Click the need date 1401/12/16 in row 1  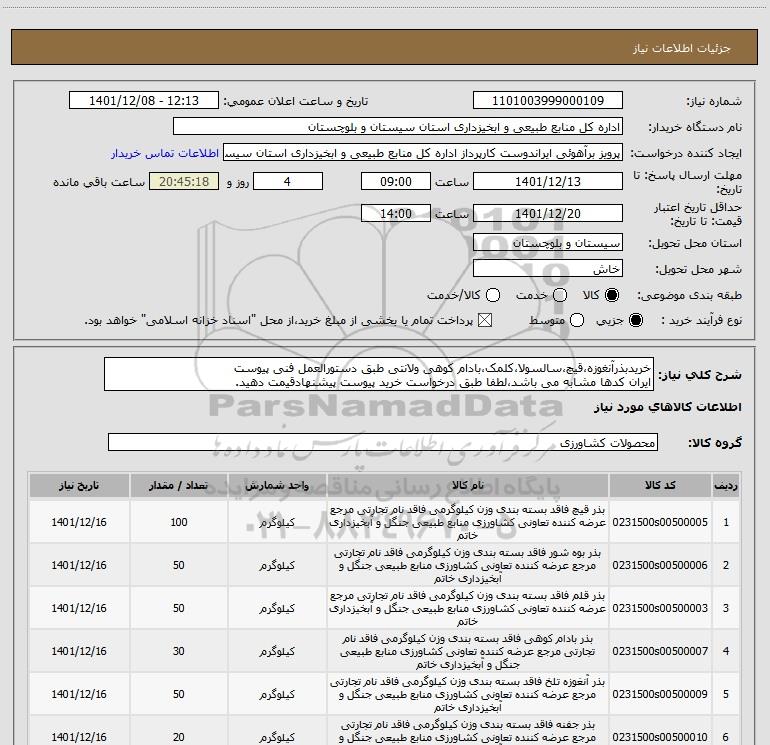(79, 522)
